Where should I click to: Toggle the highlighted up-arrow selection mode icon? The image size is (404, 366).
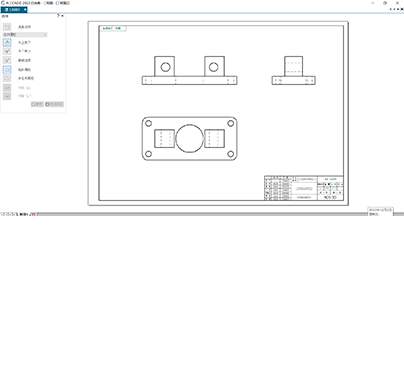7,42
